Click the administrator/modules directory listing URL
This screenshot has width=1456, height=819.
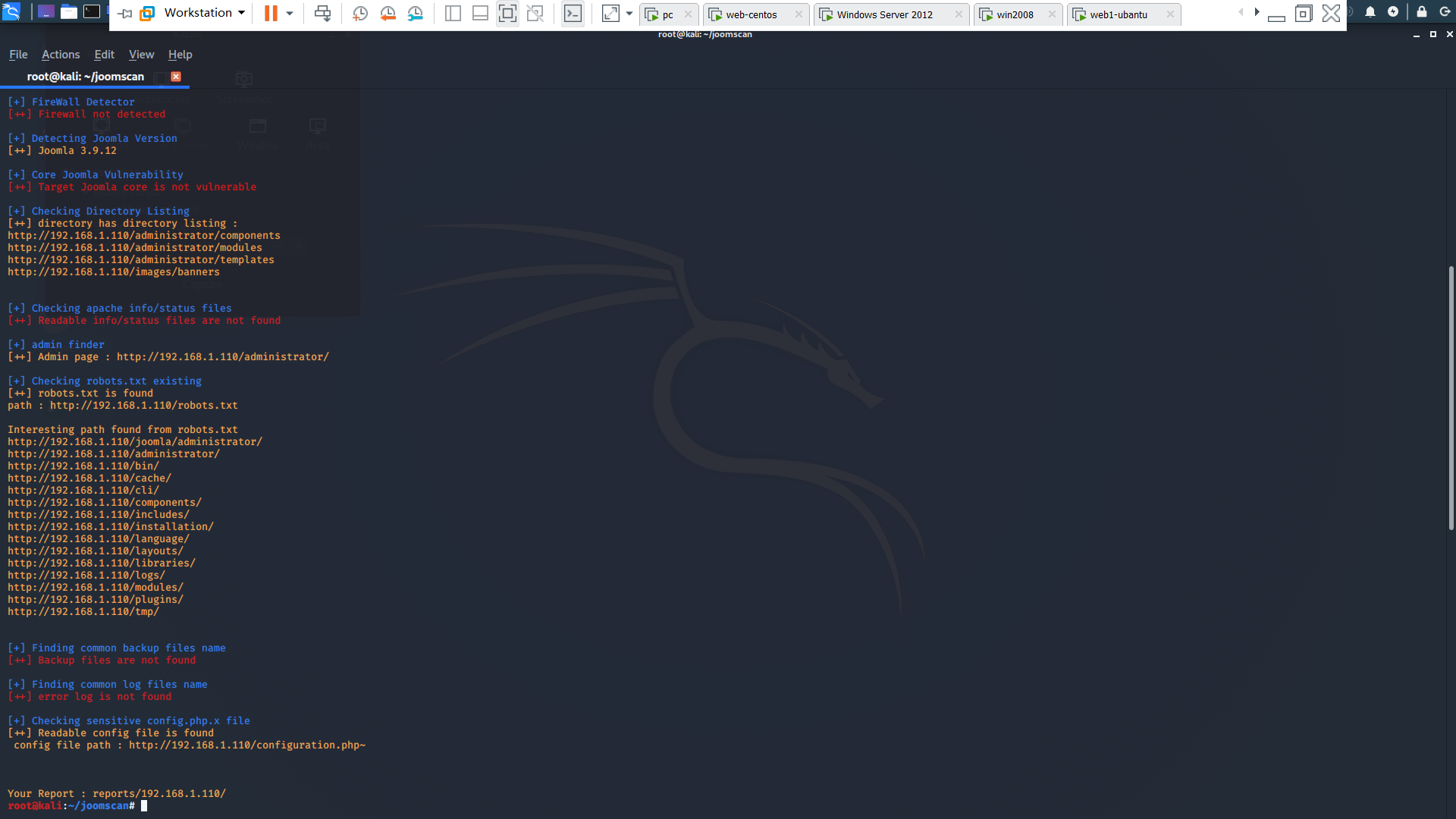click(135, 247)
